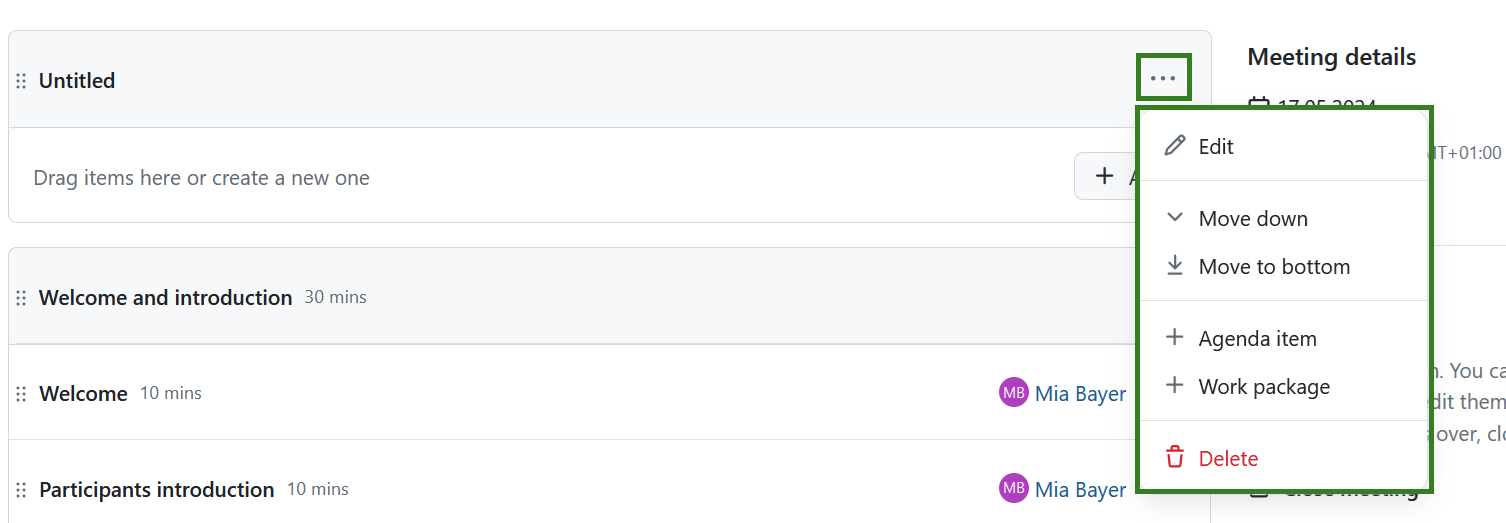Click drag handle beside Participants introduction item
This screenshot has width=1506, height=523.
point(21,490)
